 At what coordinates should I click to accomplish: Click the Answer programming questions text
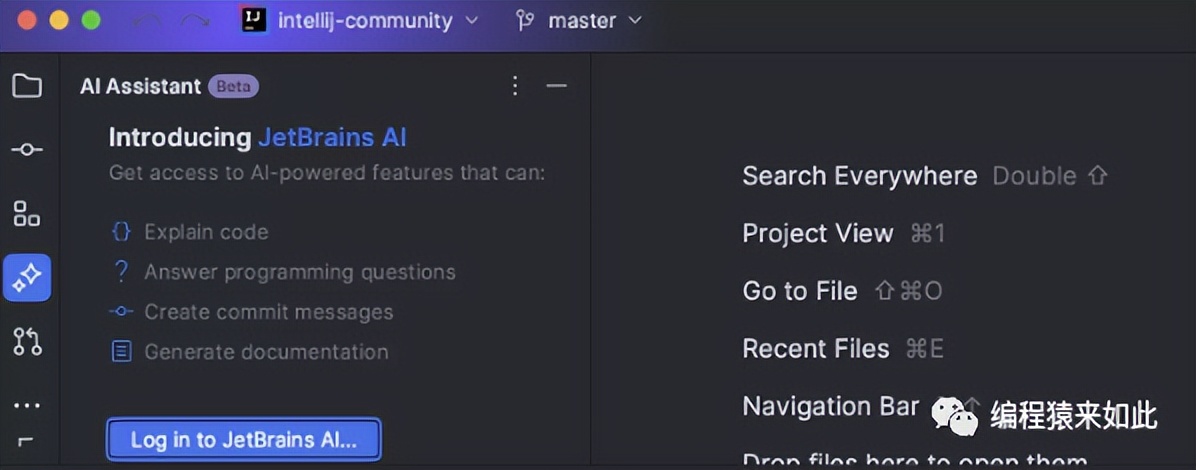tap(300, 272)
